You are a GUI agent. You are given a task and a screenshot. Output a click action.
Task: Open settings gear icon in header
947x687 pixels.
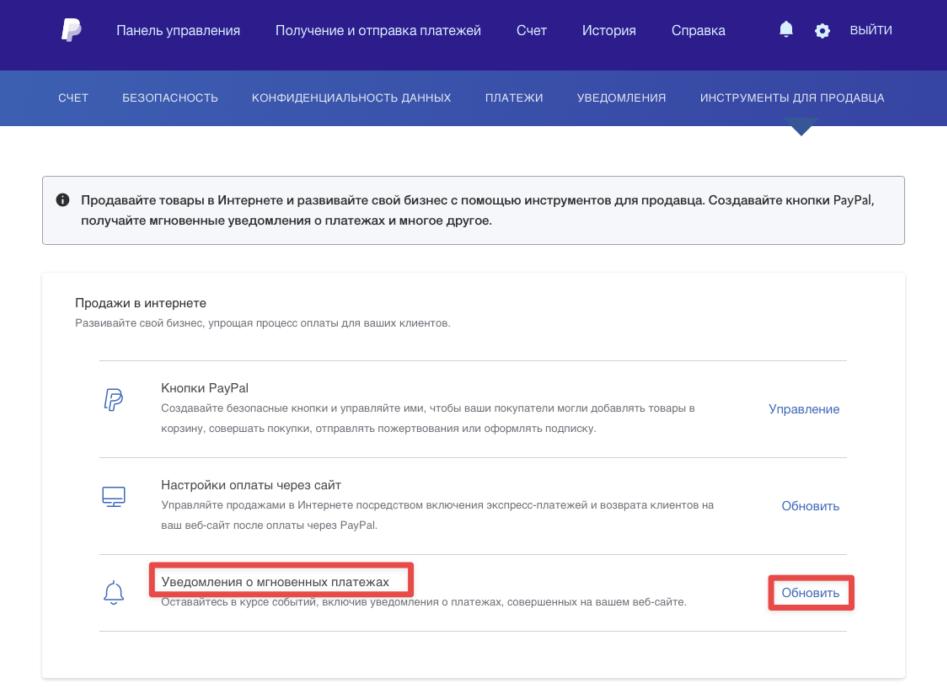coord(822,31)
